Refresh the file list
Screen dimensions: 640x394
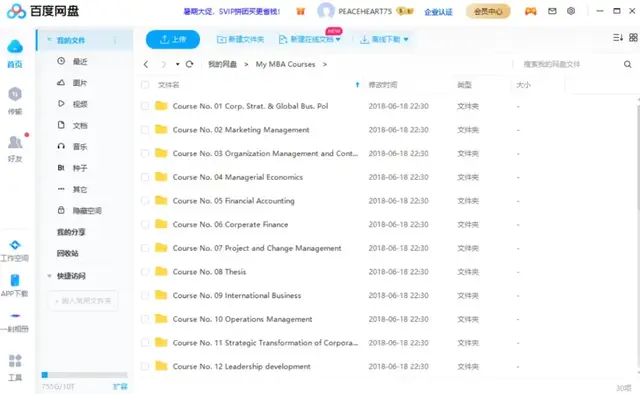pos(189,64)
